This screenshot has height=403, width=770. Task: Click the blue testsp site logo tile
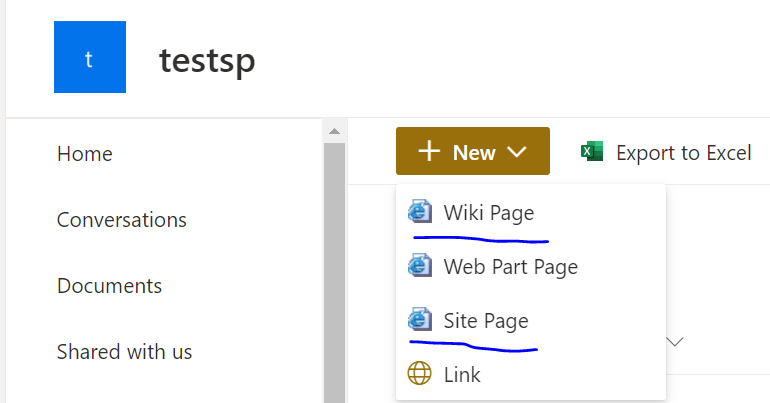pos(90,57)
